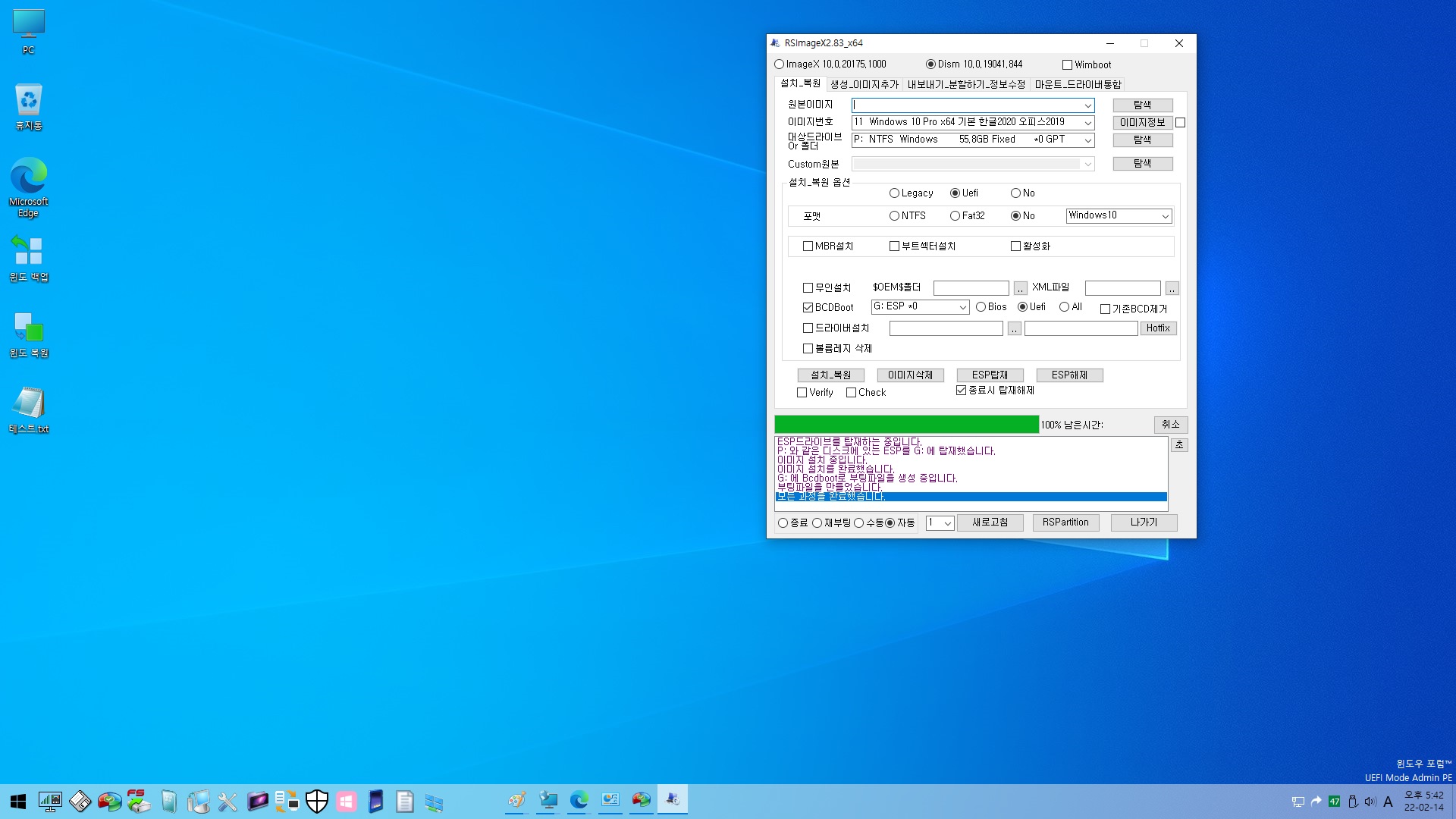Viewport: 1456px width, 819px height.
Task: Click the monitor performance icon in the taskbar
Action: coord(50,802)
